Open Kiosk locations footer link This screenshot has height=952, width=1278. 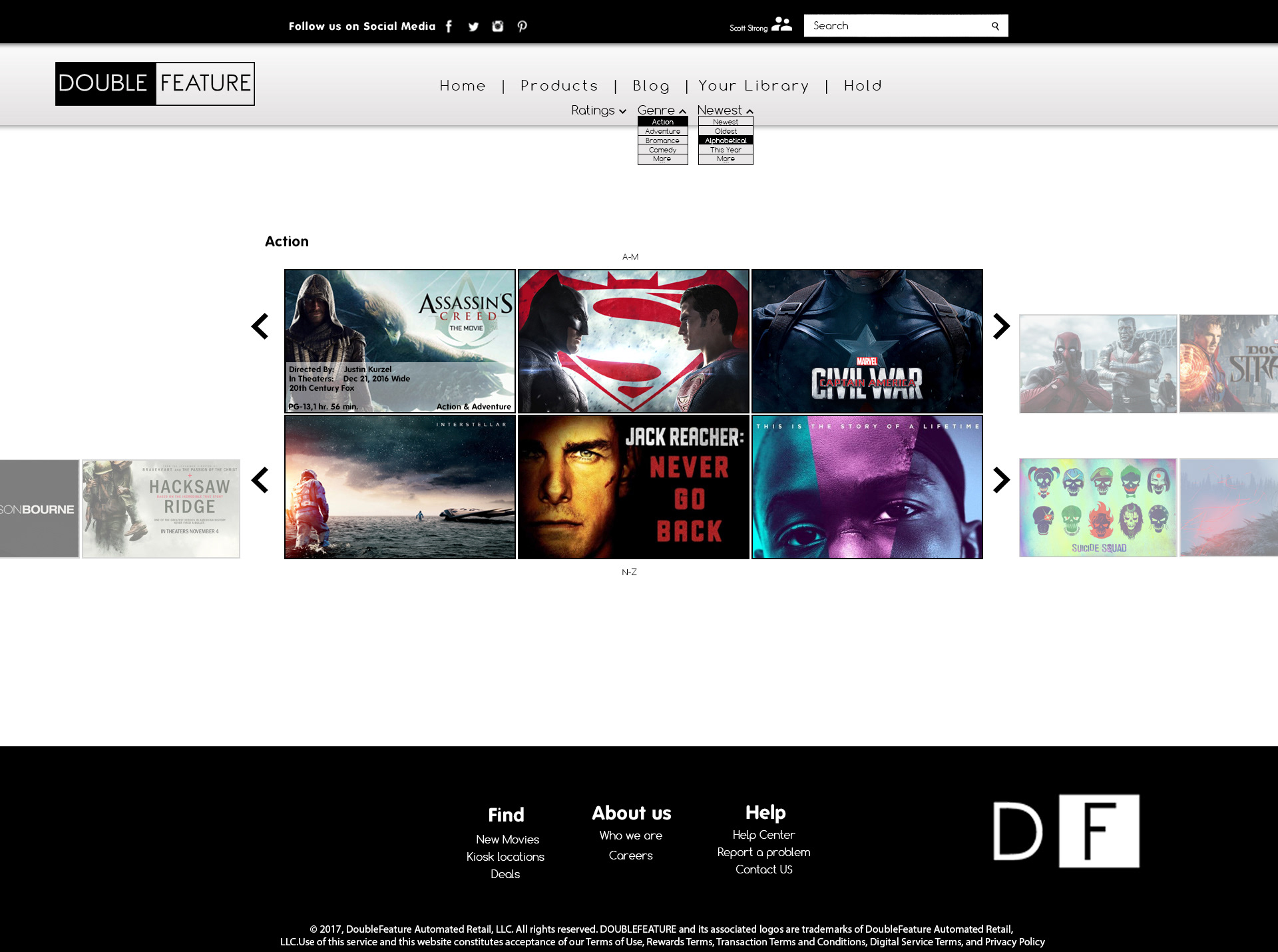click(505, 857)
